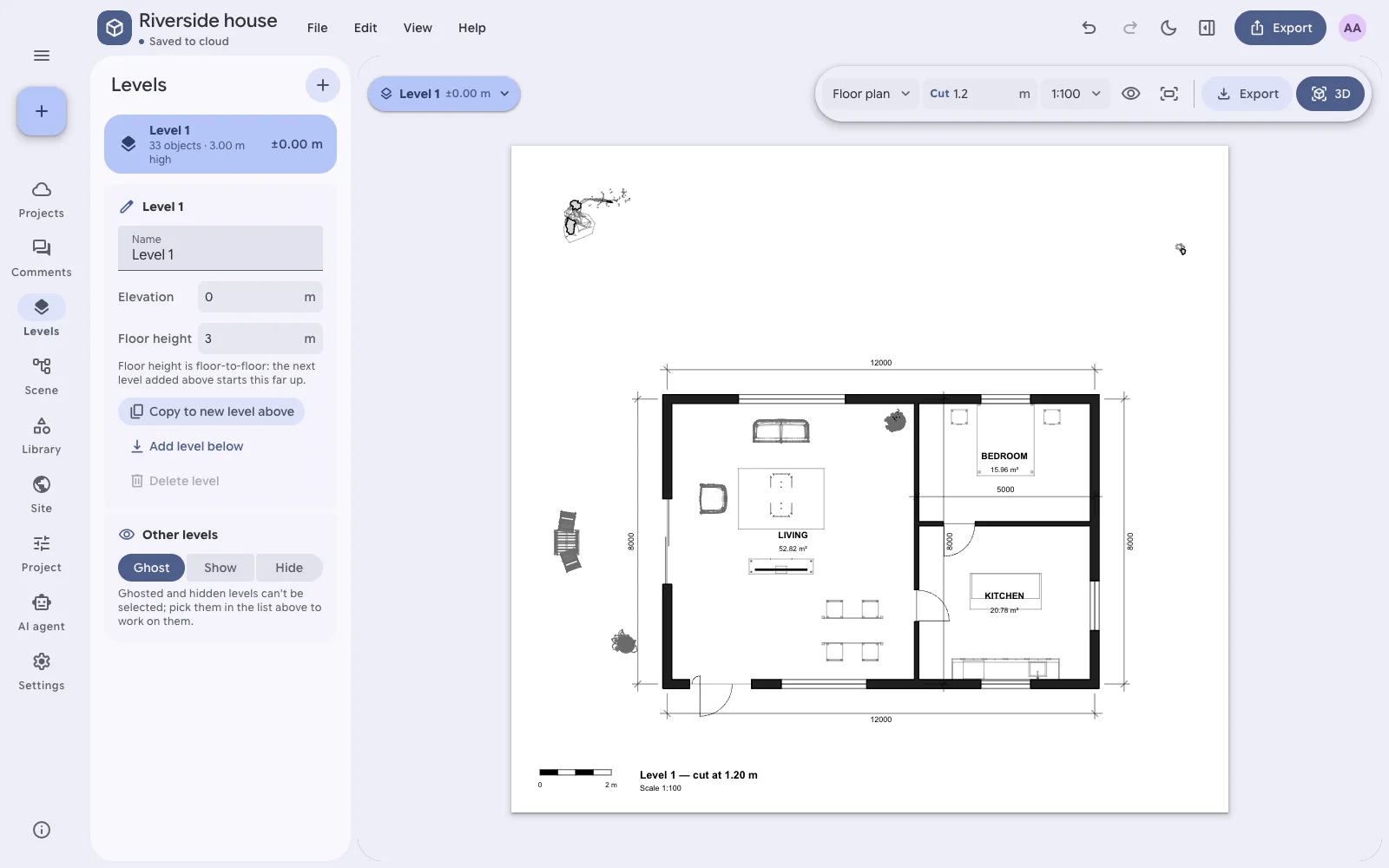Open the Floor plan view type dropdown
1389x868 pixels.
pos(871,94)
